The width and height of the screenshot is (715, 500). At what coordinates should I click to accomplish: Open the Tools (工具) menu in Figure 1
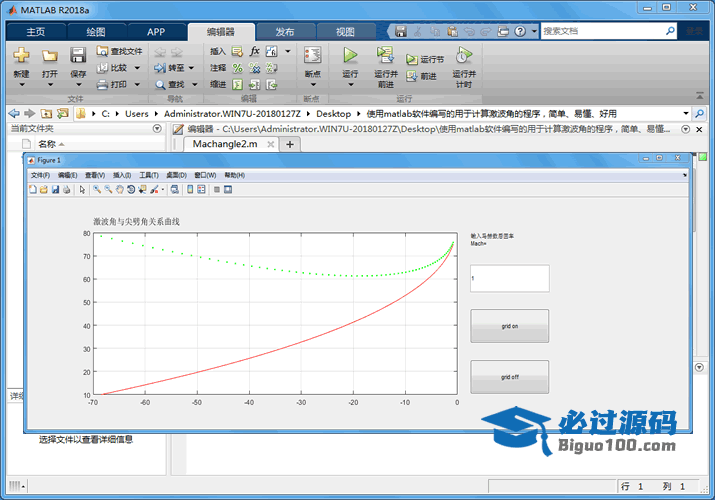tap(149, 175)
